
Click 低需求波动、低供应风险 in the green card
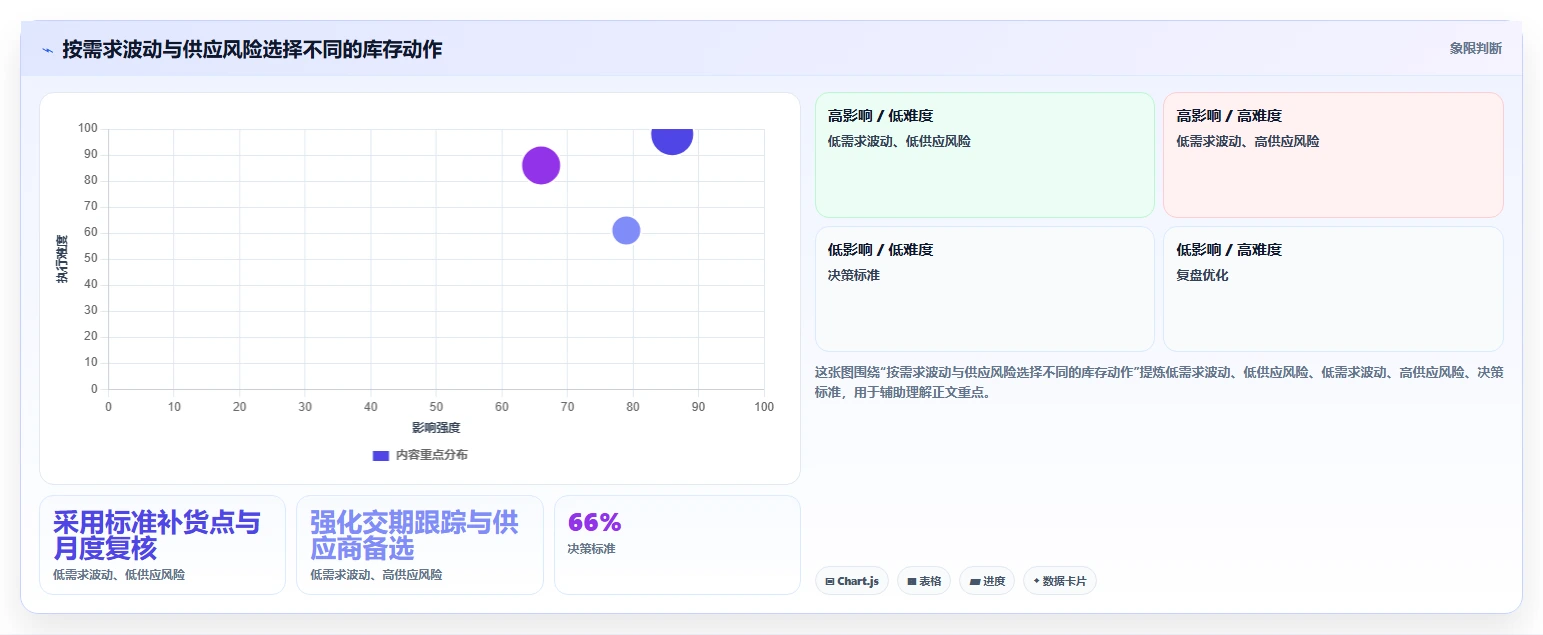(899, 142)
